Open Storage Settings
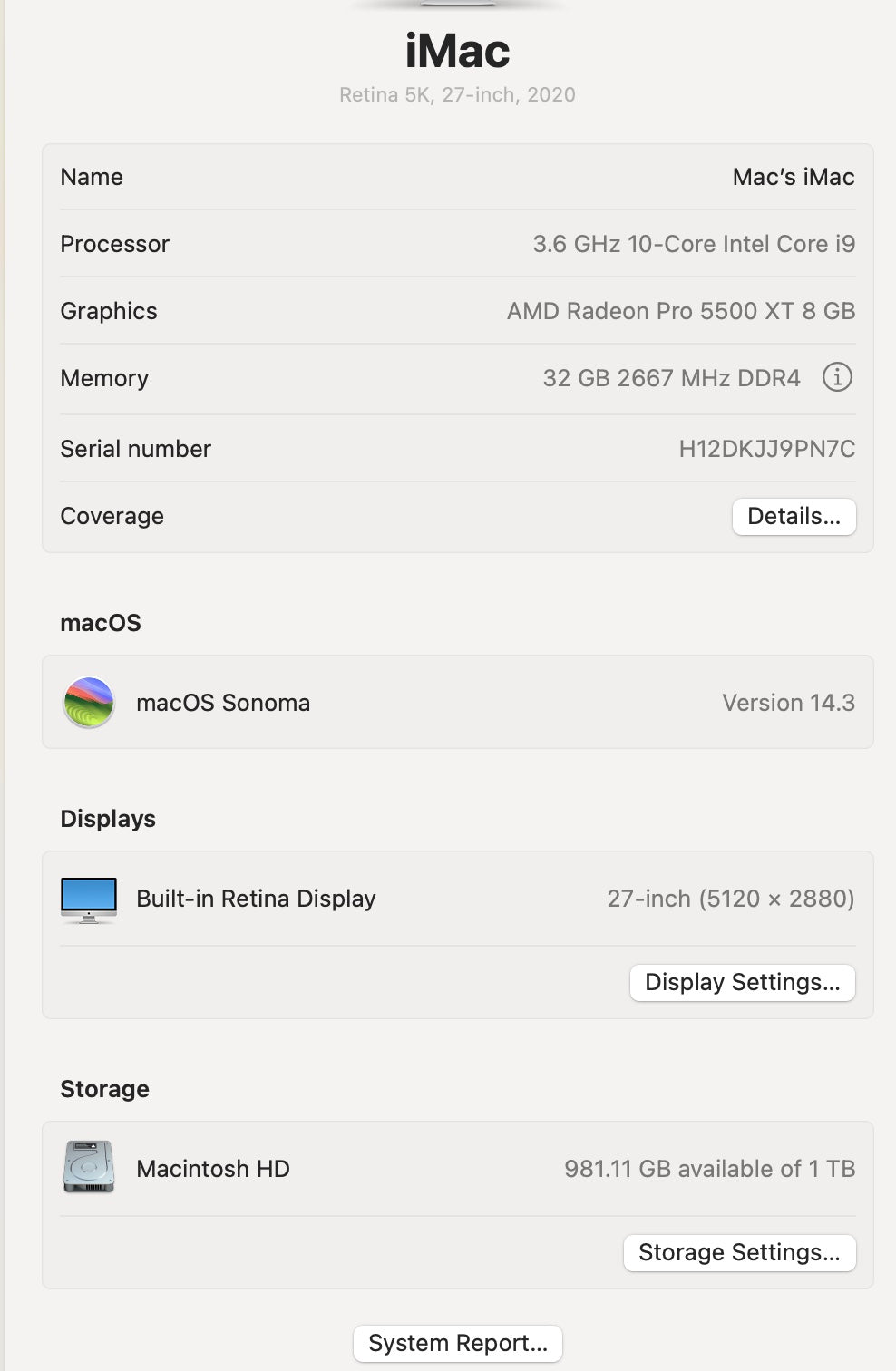This screenshot has height=1371, width=896. pos(739,1253)
